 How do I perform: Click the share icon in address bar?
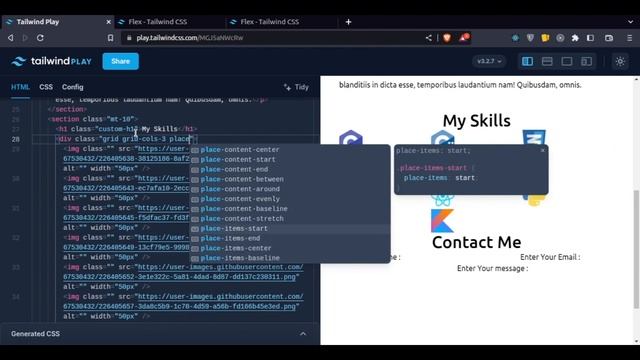[429, 38]
